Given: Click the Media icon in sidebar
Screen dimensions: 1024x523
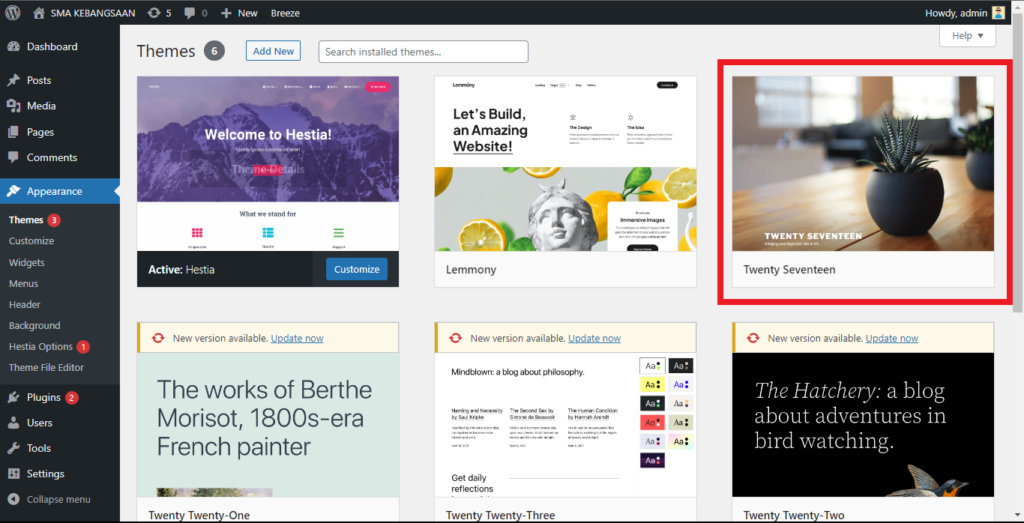Looking at the screenshot, I should point(13,106).
